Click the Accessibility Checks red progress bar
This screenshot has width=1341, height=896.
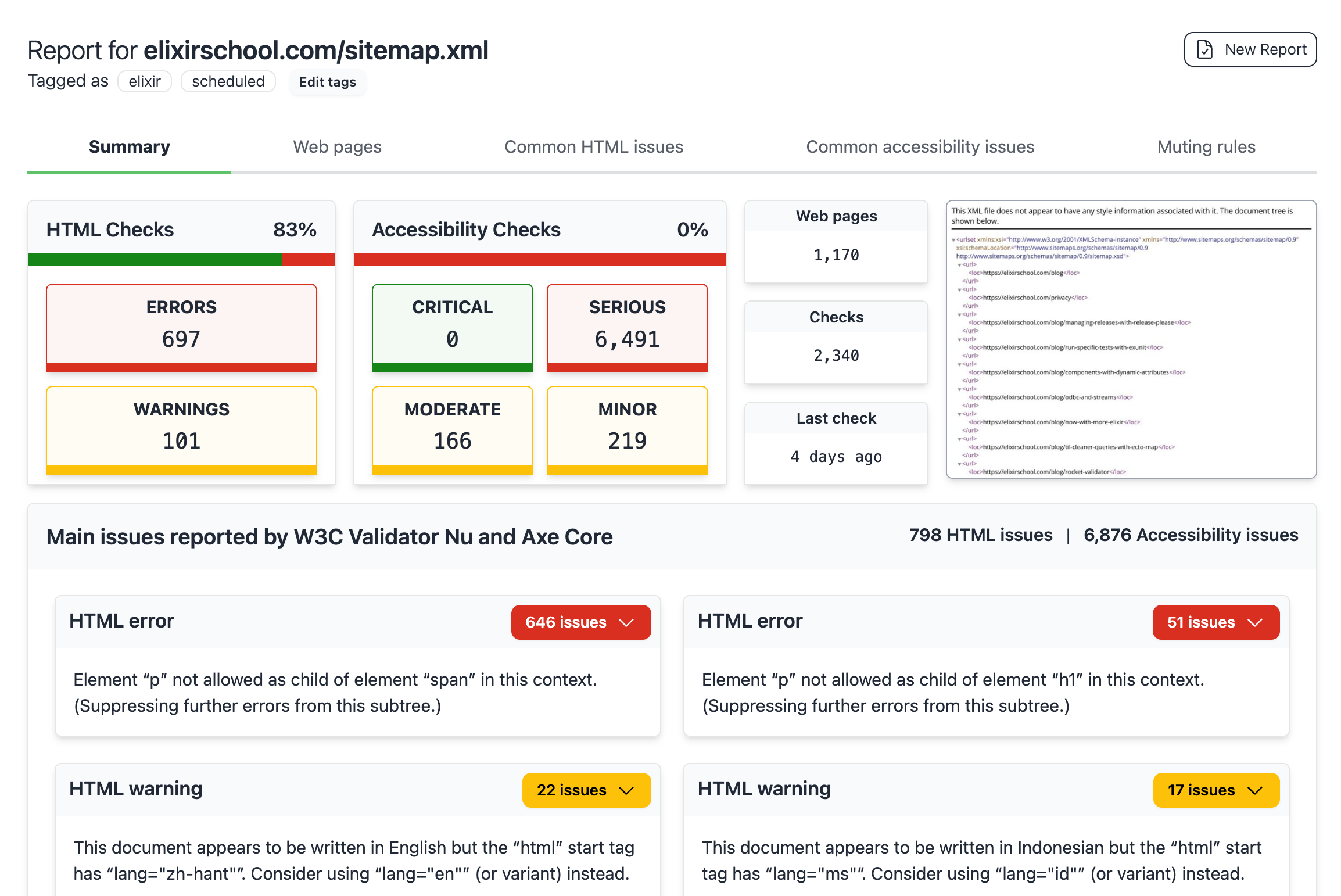(540, 260)
